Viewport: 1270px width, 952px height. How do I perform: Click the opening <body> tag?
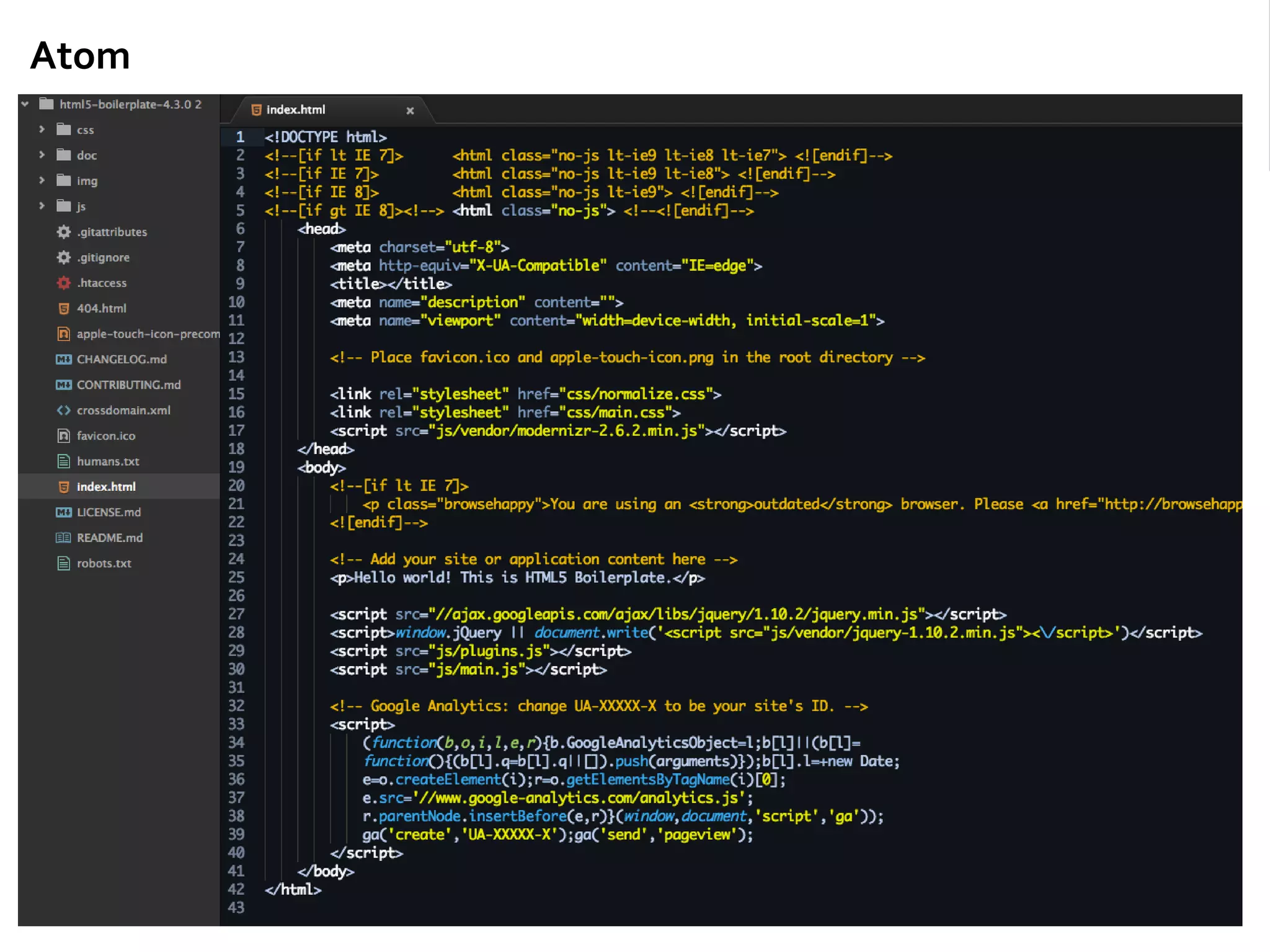[321, 467]
